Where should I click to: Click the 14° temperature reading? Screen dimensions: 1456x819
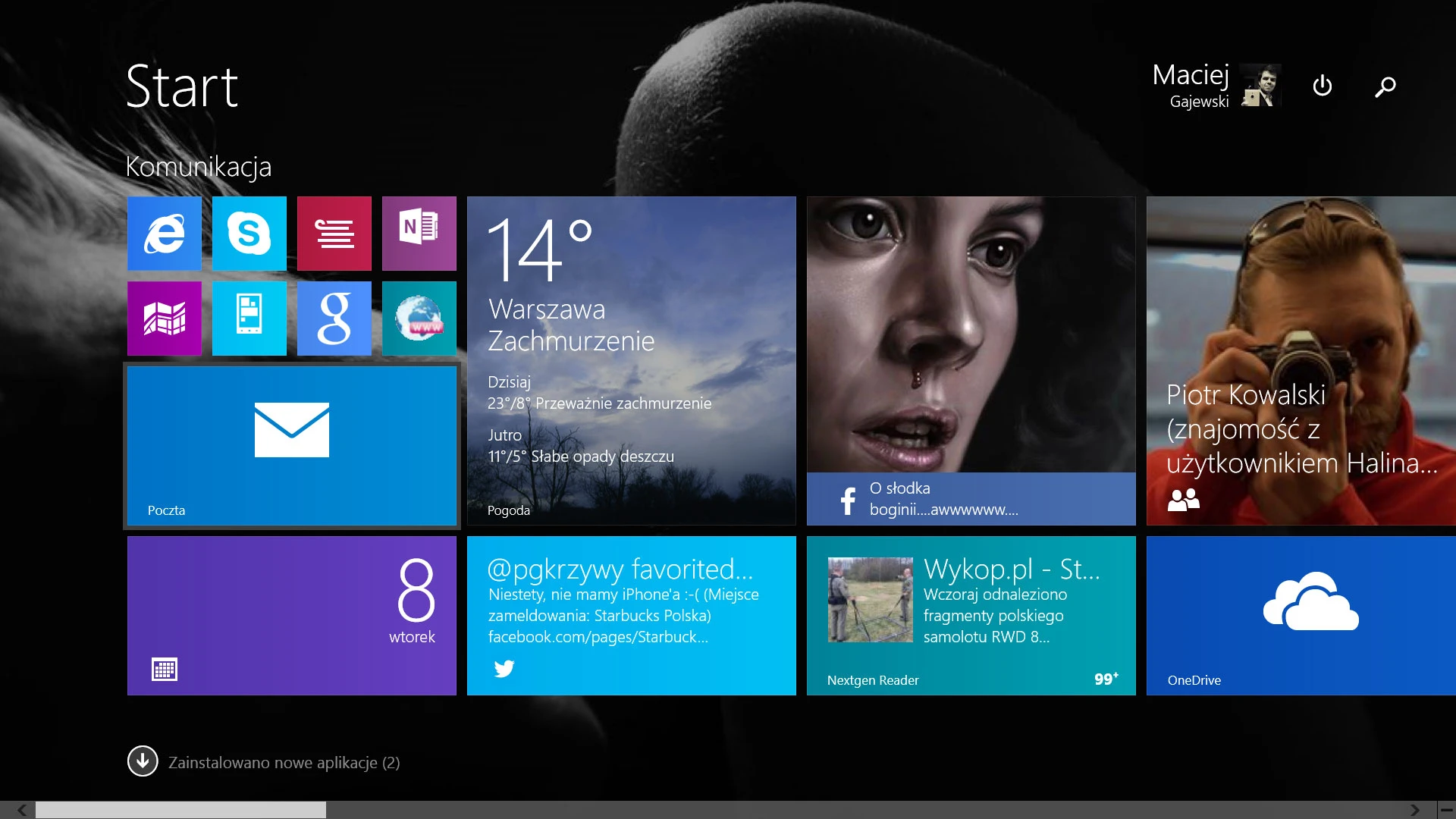point(540,249)
